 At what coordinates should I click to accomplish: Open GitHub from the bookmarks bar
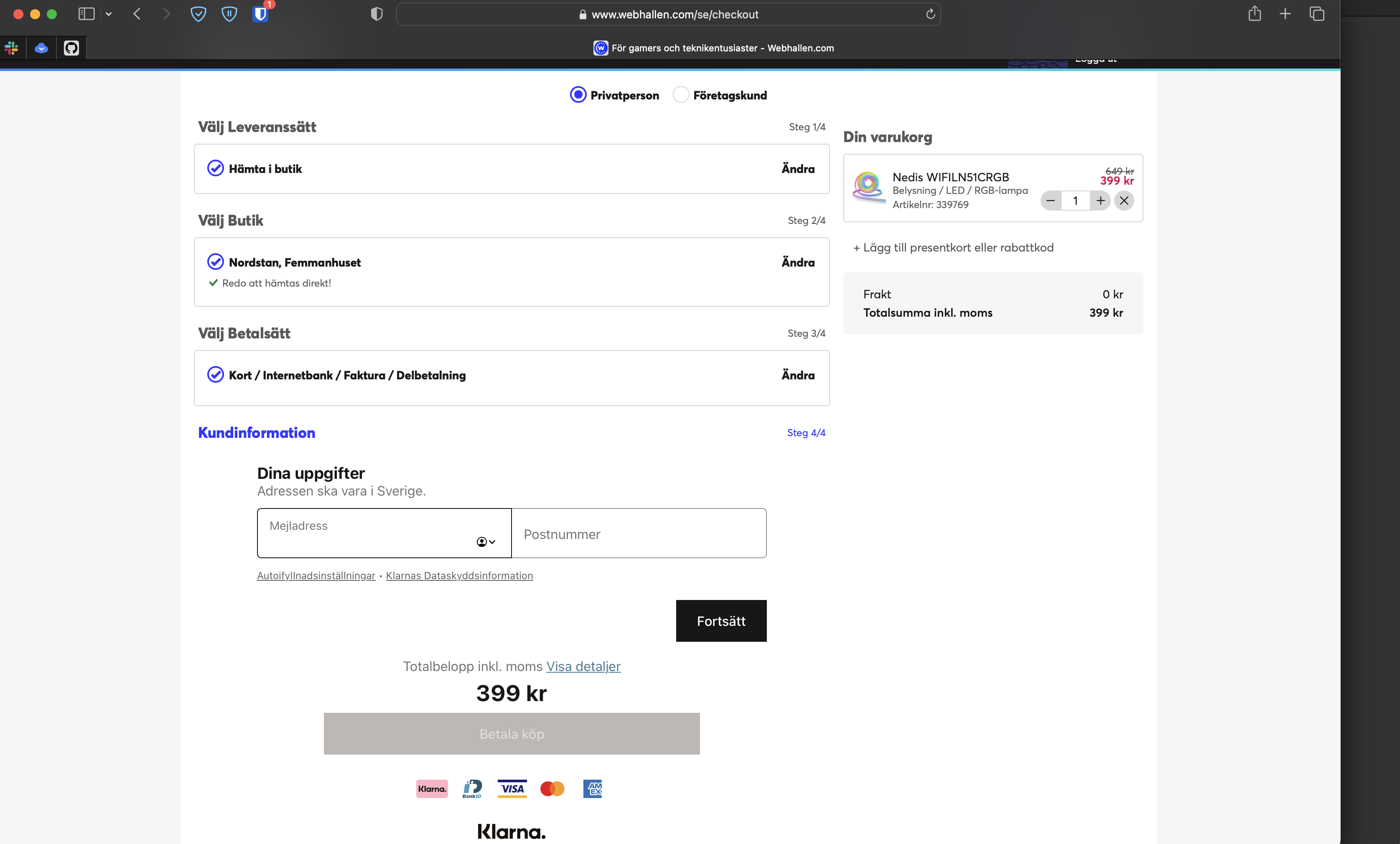point(71,48)
